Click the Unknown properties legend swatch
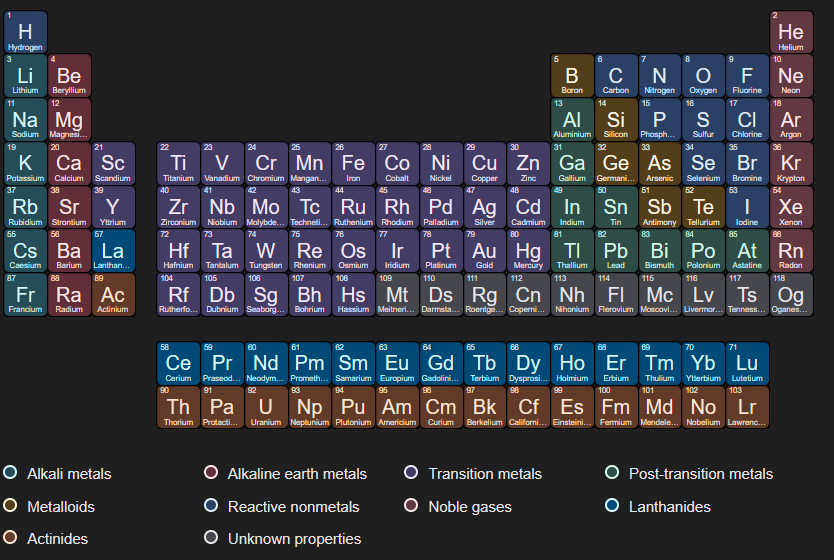The width and height of the screenshot is (834, 560). tap(211, 538)
